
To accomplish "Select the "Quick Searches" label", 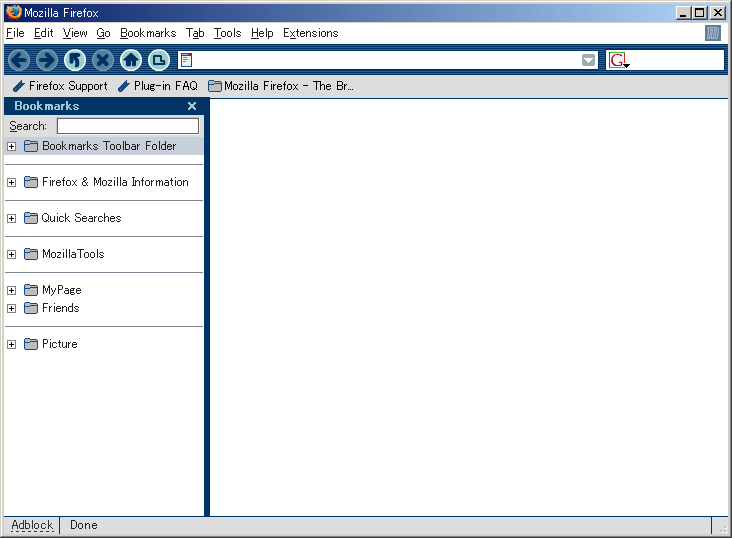I will (81, 218).
